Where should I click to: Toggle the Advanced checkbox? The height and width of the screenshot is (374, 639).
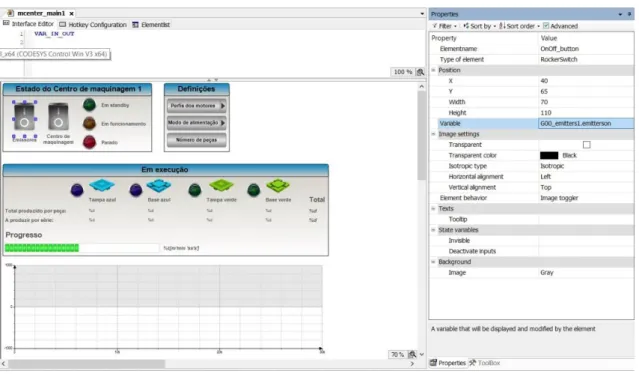pyautogui.click(x=546, y=26)
